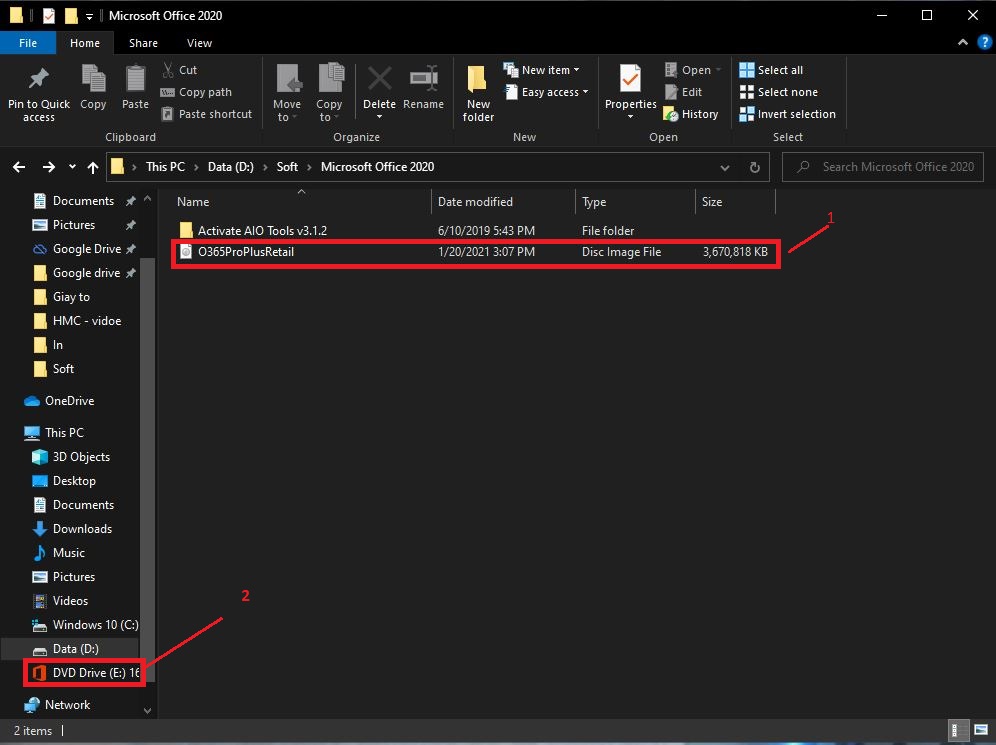Open the View ribbon tab
Image resolution: width=996 pixels, height=745 pixels.
pos(199,43)
